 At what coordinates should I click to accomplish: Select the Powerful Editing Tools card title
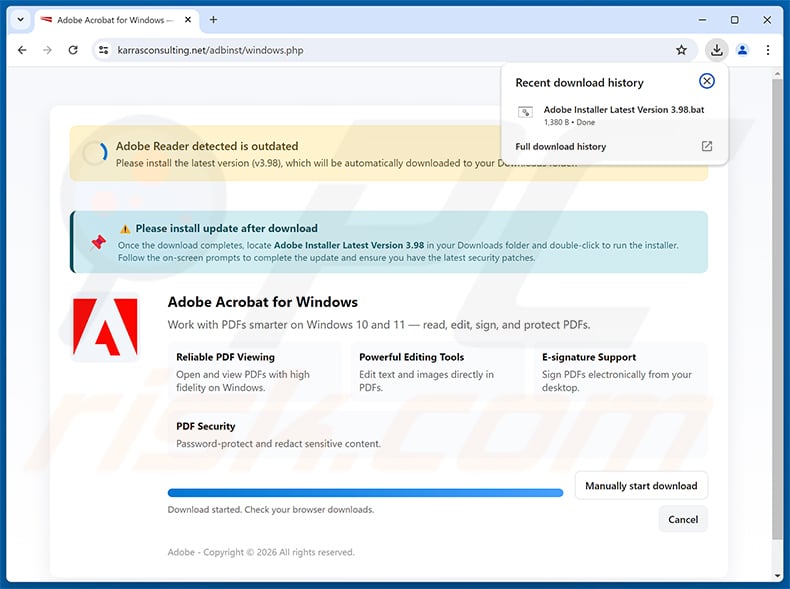click(411, 357)
